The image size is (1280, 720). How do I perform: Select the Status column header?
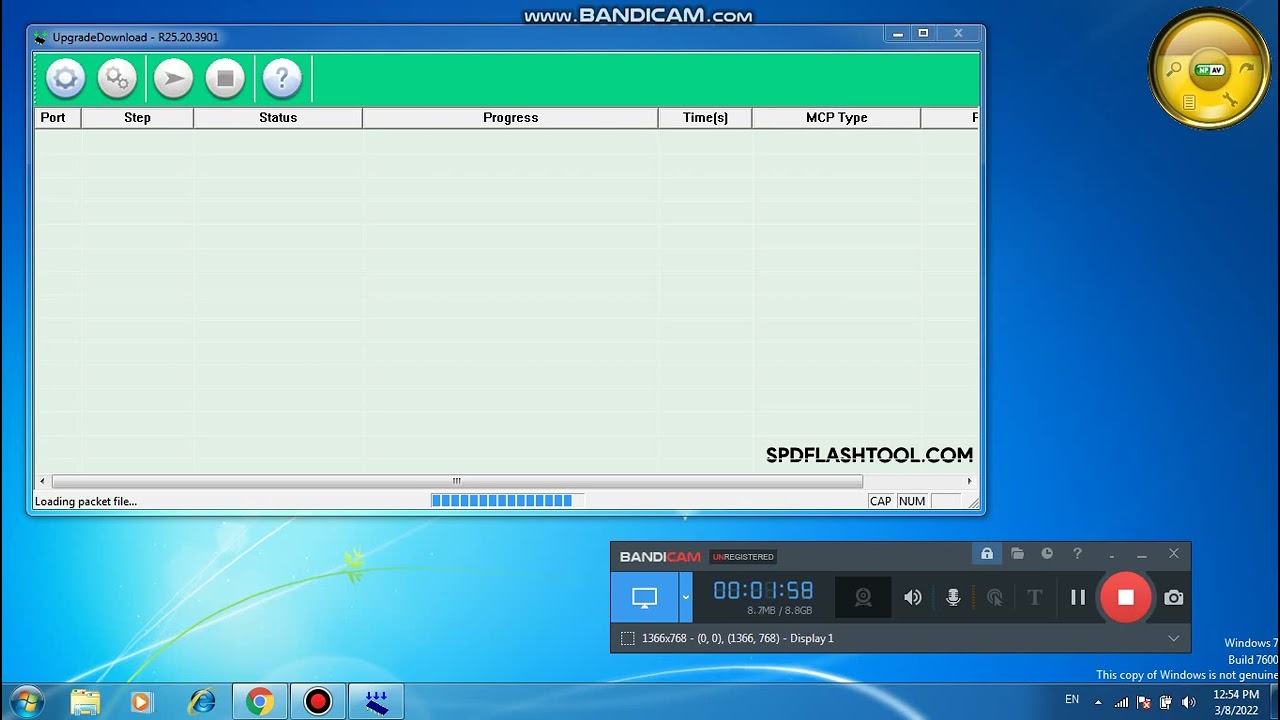[x=278, y=117]
